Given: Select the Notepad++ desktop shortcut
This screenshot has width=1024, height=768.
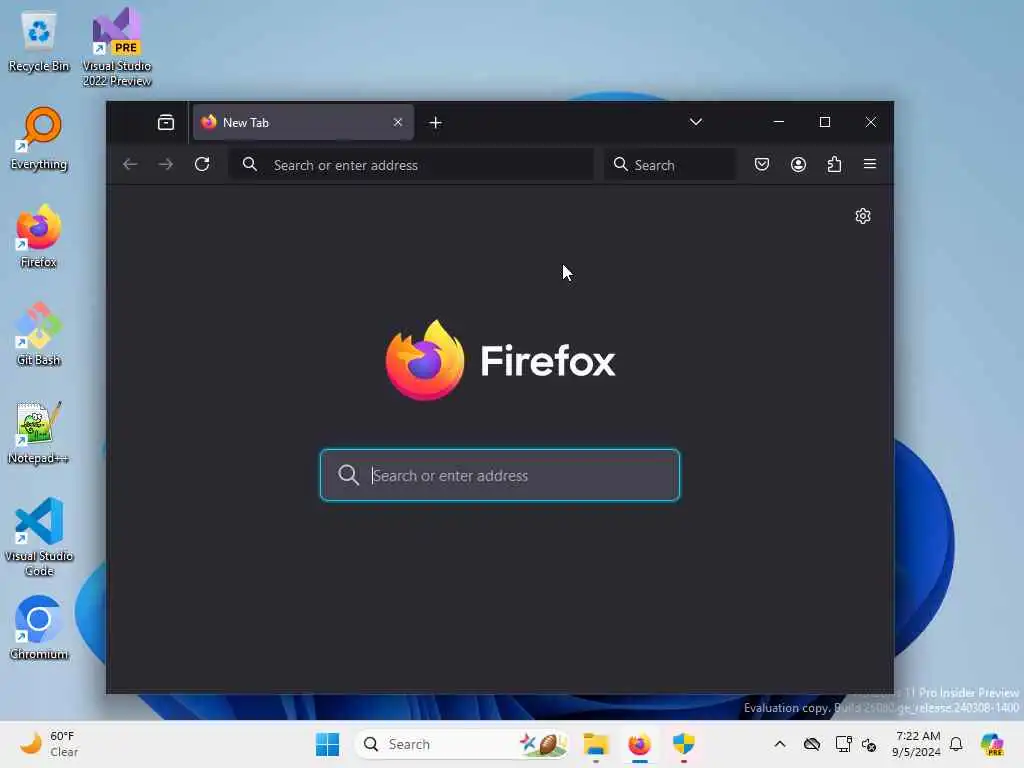Looking at the screenshot, I should click(39, 432).
